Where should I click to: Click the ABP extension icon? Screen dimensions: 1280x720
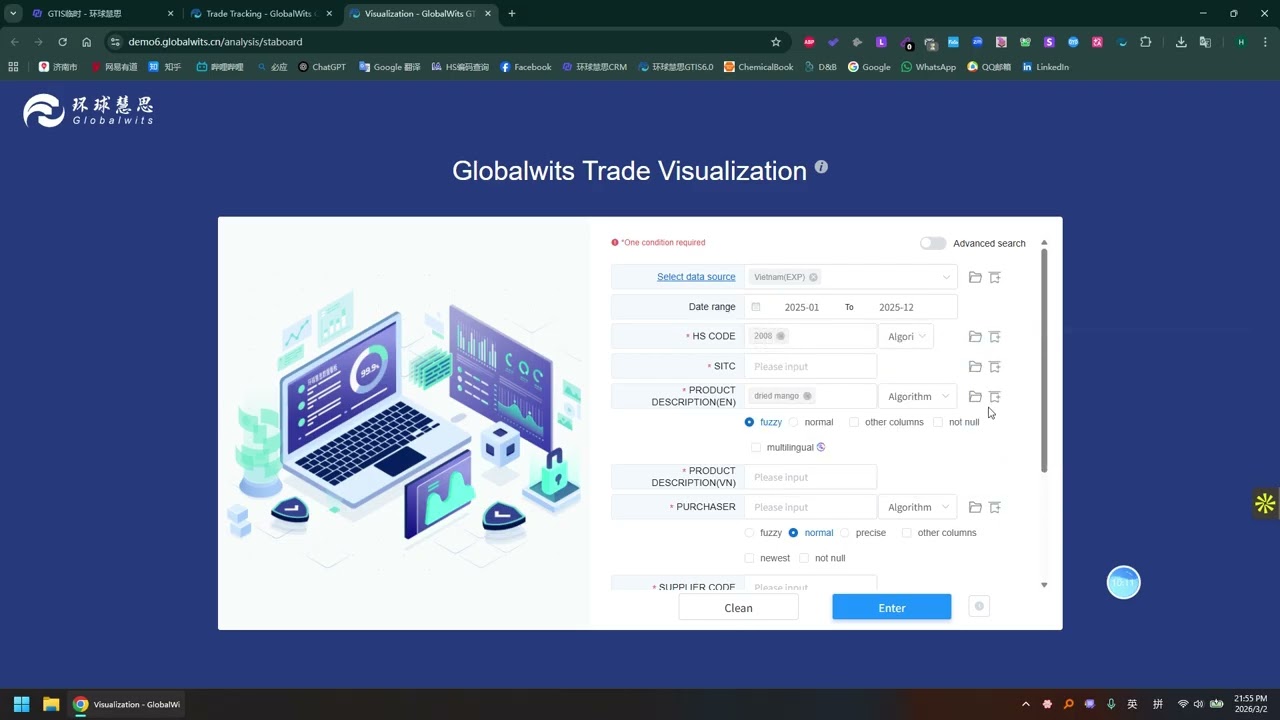click(x=809, y=42)
